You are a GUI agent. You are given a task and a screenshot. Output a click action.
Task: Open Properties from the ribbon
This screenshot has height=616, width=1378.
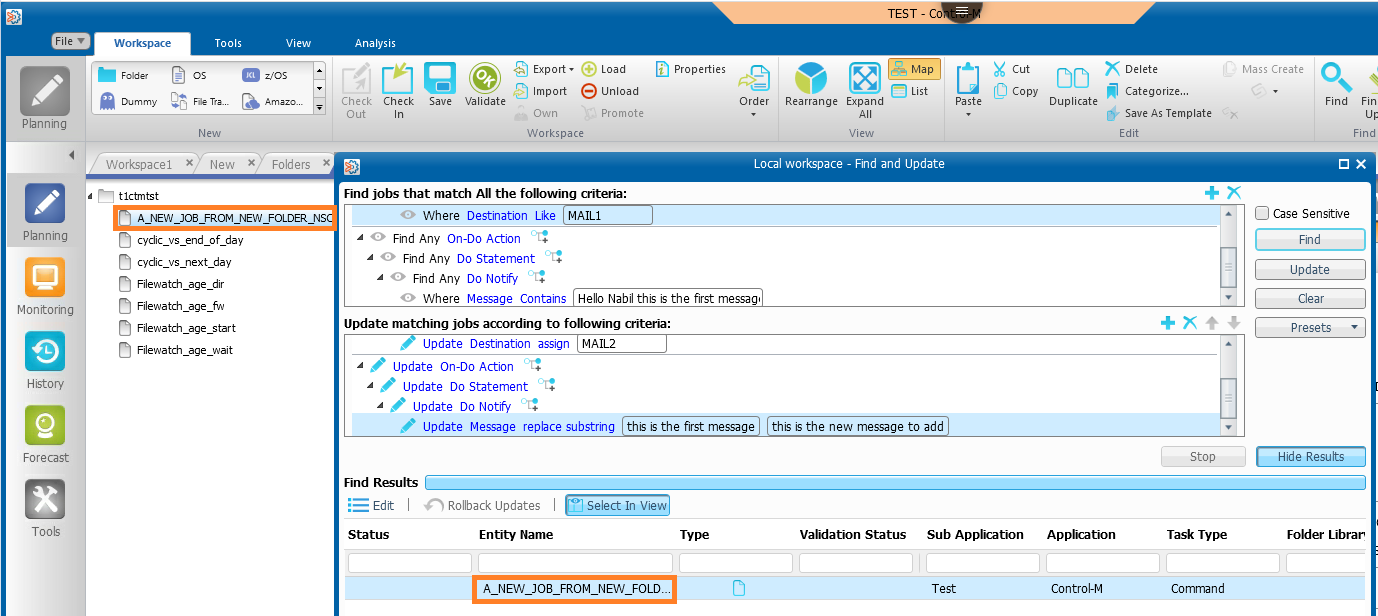(x=691, y=69)
